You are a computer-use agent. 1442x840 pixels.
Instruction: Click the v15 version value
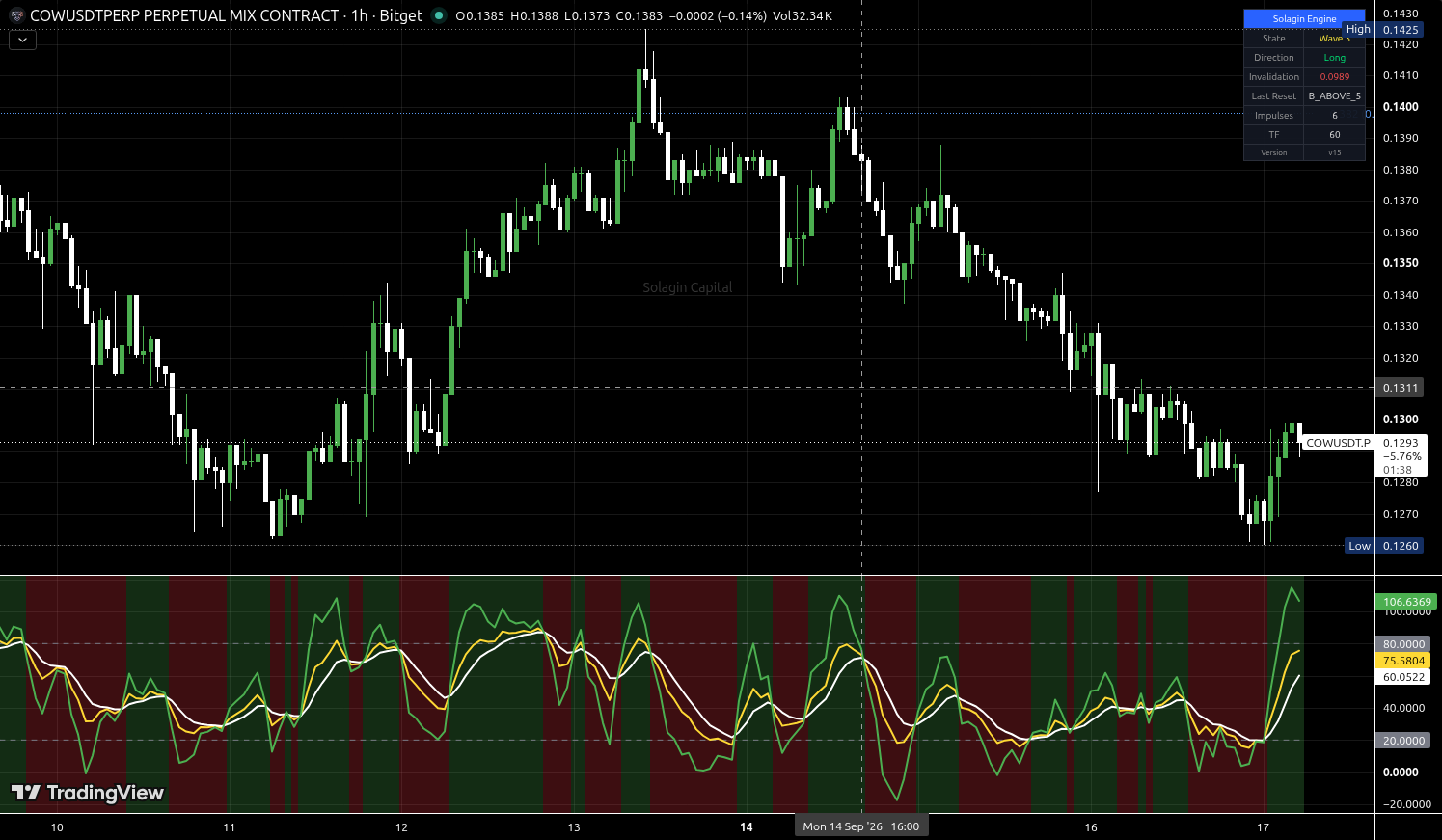(1334, 153)
